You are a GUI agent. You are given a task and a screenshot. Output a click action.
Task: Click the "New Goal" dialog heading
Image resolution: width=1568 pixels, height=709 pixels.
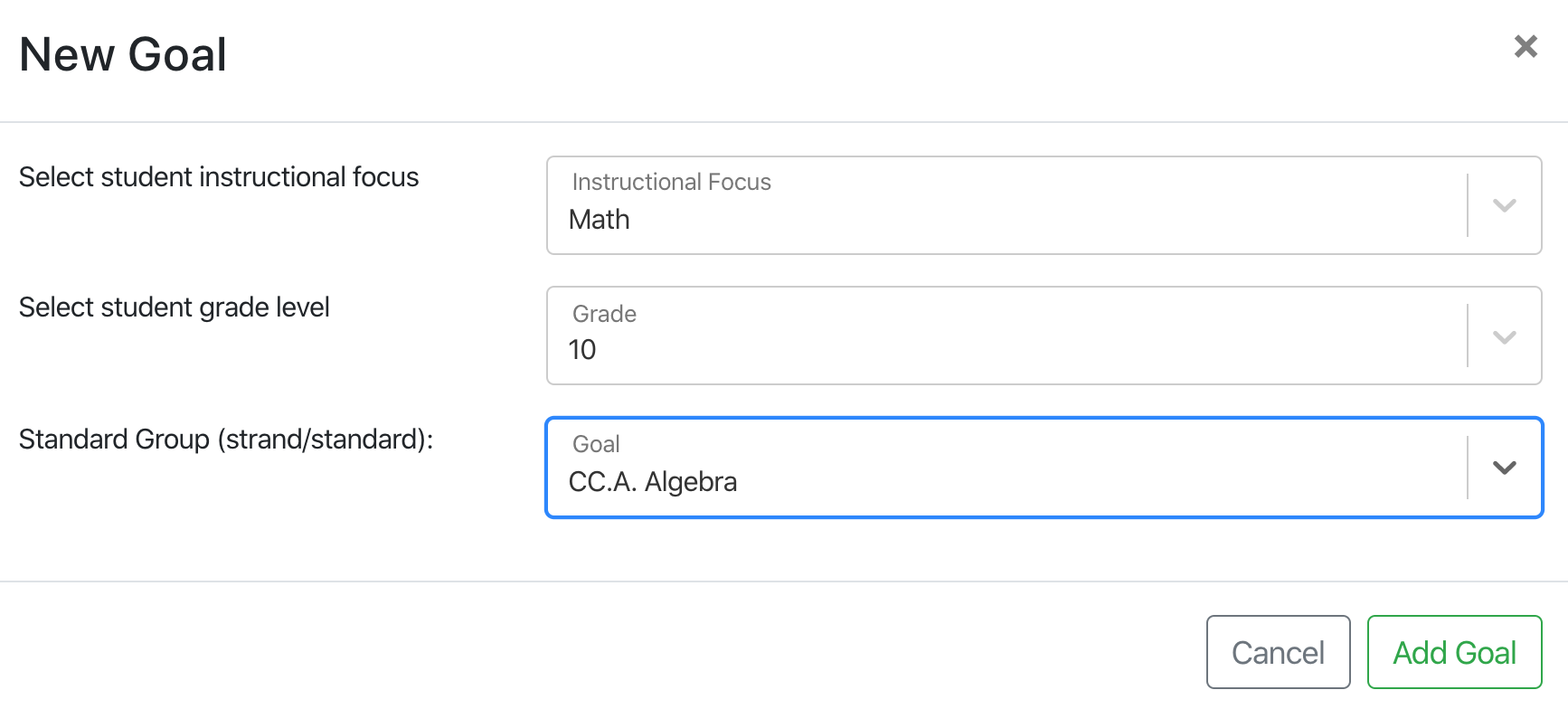[123, 54]
